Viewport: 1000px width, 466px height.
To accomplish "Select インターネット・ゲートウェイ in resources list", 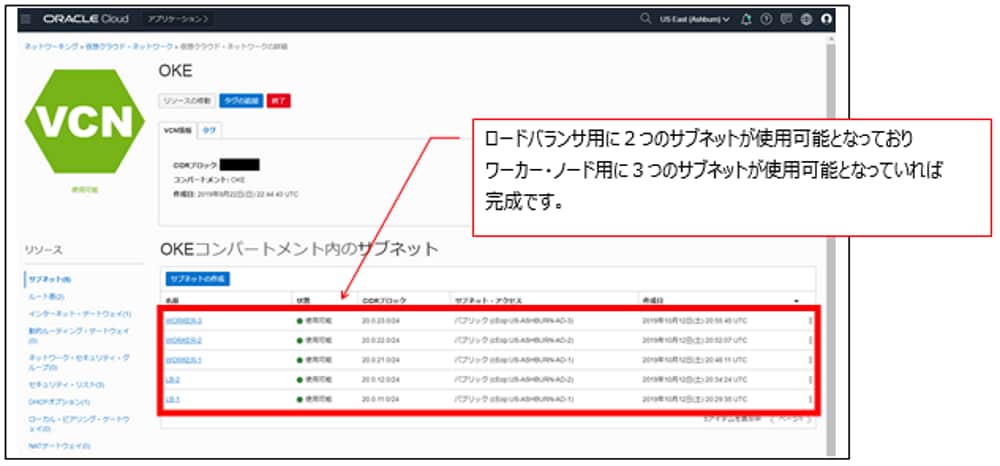I will [80, 314].
